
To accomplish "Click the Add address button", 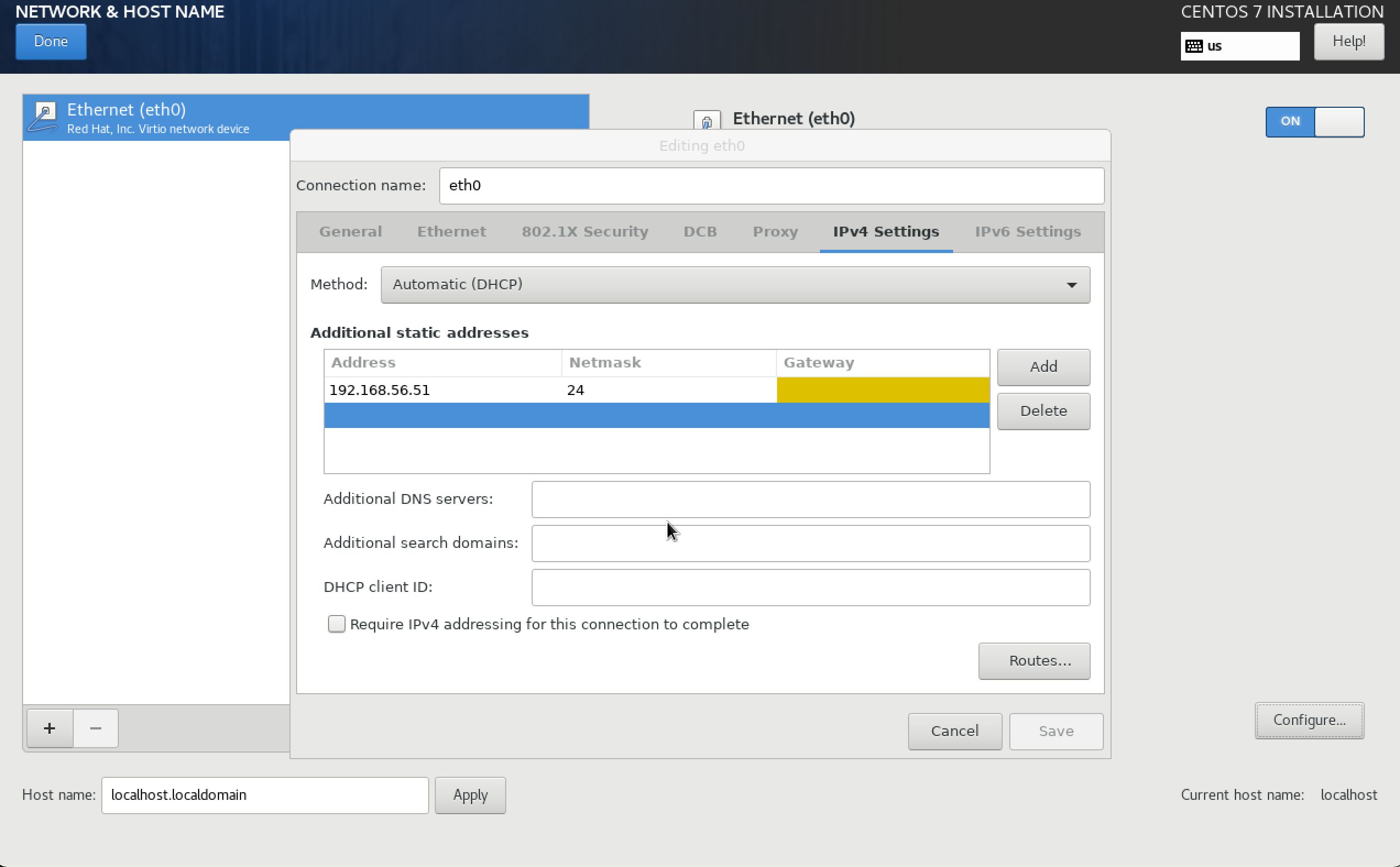I will pos(1043,367).
